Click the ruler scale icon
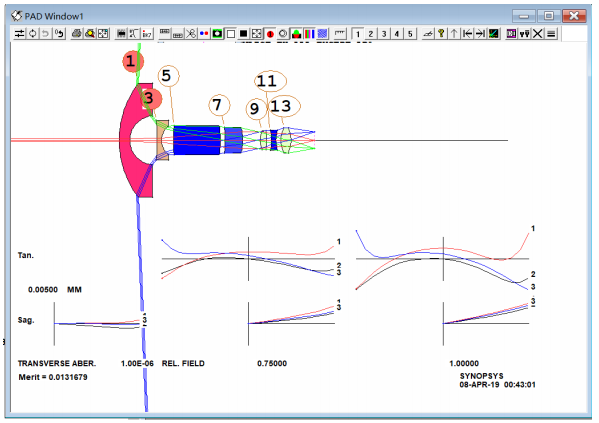 click(x=340, y=34)
